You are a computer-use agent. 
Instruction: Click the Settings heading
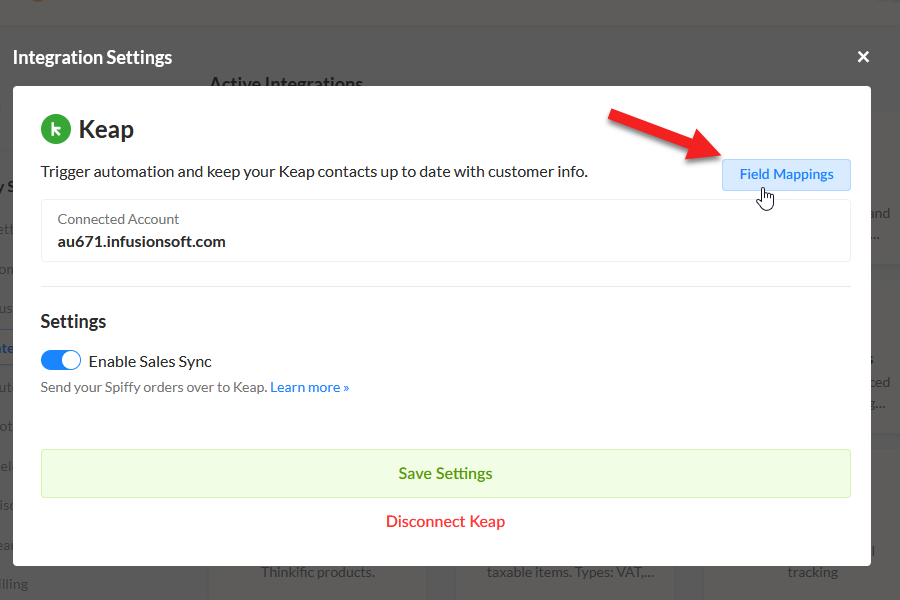tap(73, 322)
